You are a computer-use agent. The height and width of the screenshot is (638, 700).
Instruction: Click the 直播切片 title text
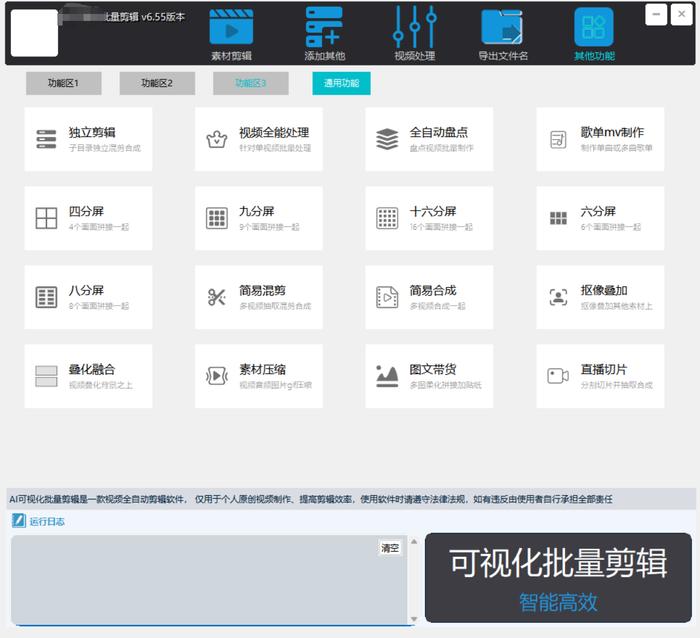[x=604, y=369]
